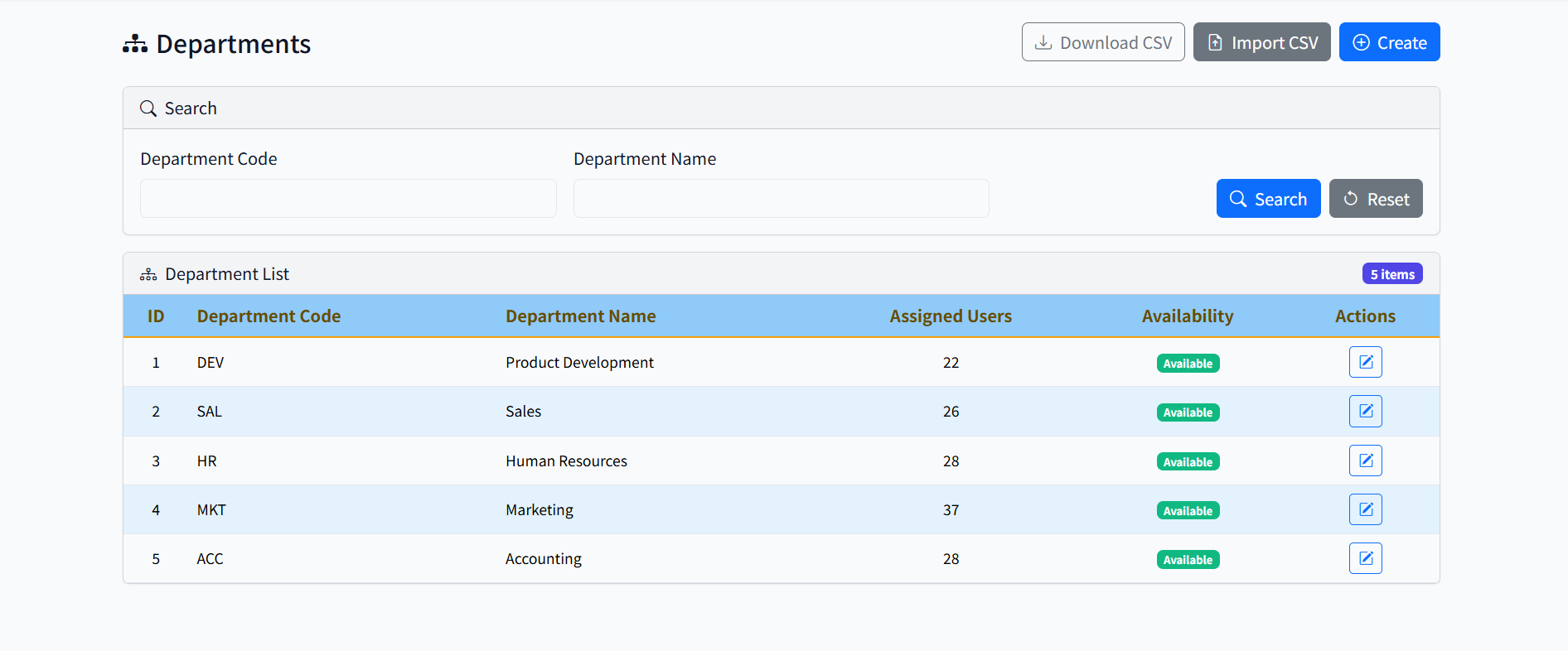Screen dimensions: 1568x651
Task: Click the Department List panel title
Action: point(227,274)
